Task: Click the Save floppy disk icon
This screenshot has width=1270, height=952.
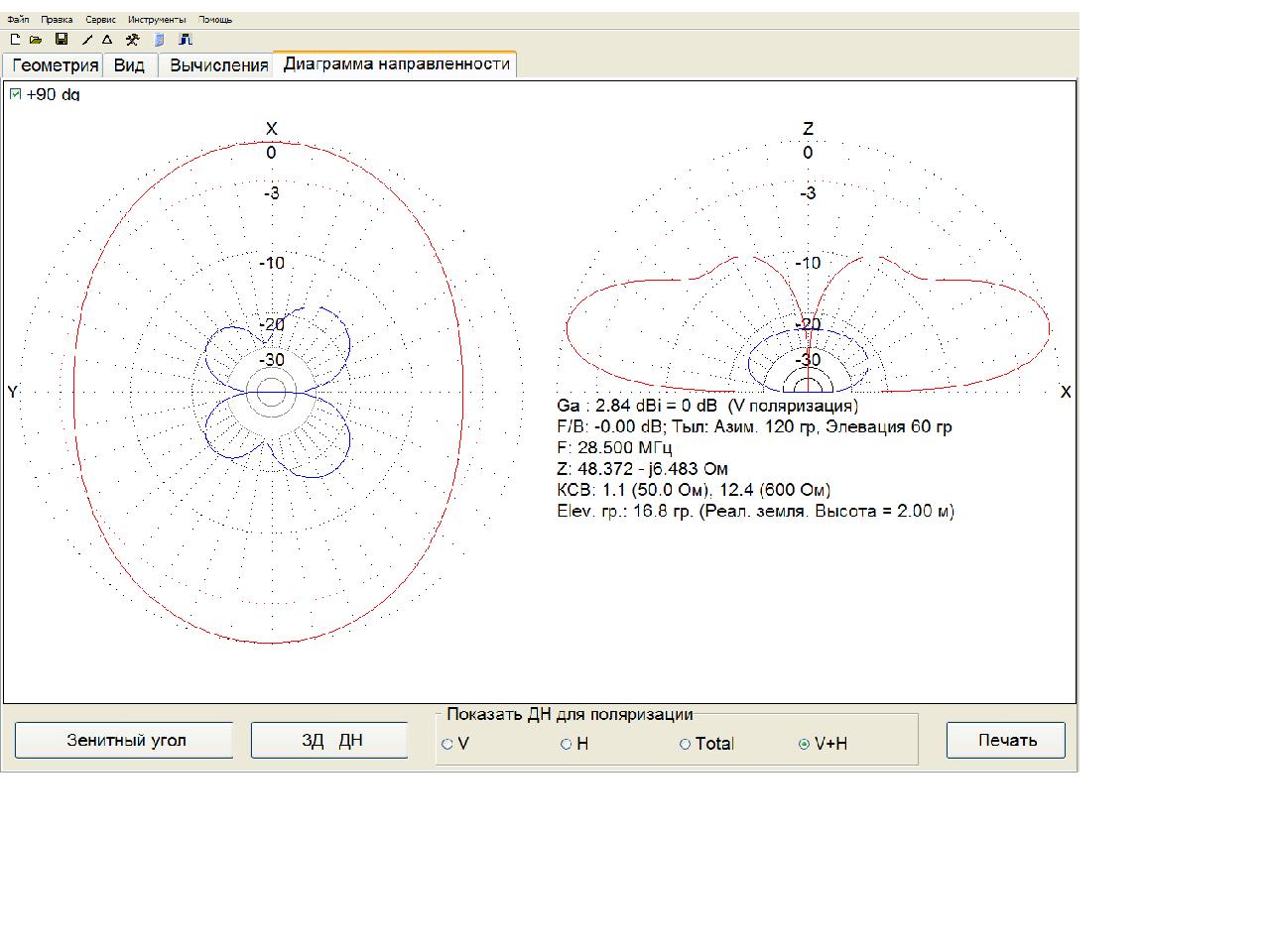Action: tap(62, 40)
